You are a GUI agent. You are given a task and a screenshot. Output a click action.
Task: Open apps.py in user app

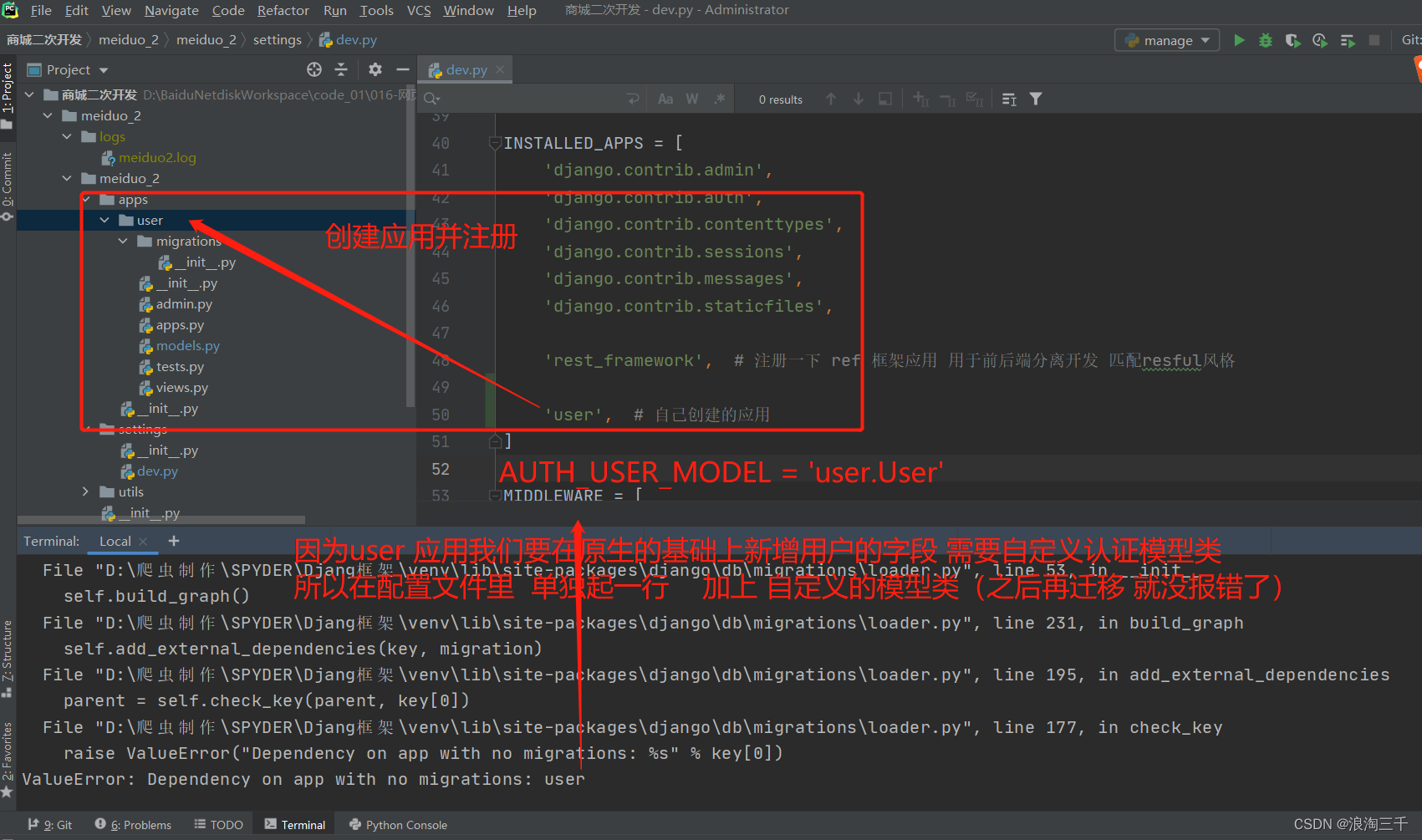click(180, 324)
